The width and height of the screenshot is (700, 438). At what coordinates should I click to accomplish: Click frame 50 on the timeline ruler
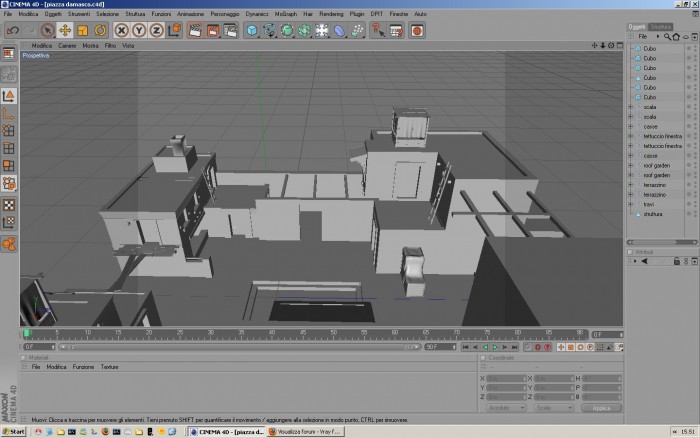click(333, 333)
